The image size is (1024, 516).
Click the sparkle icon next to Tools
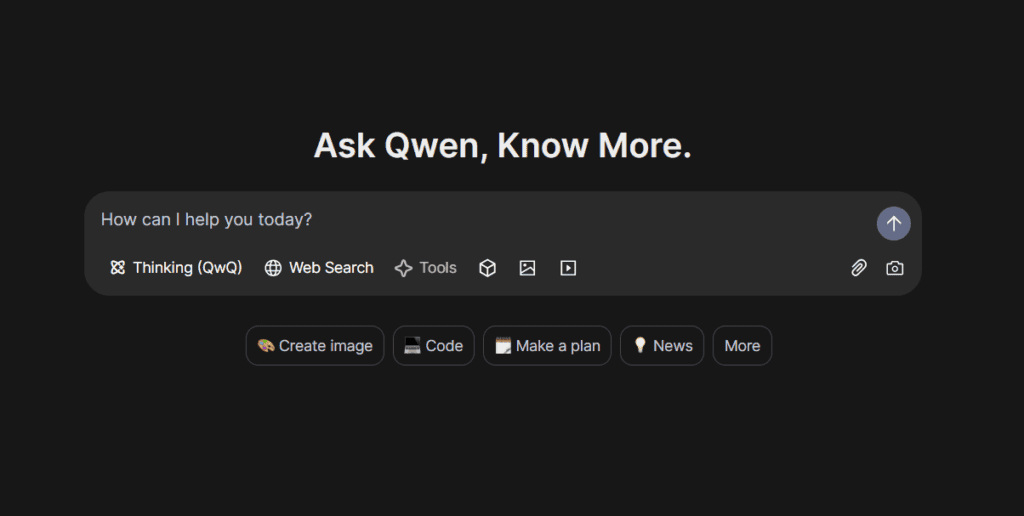[x=404, y=268]
